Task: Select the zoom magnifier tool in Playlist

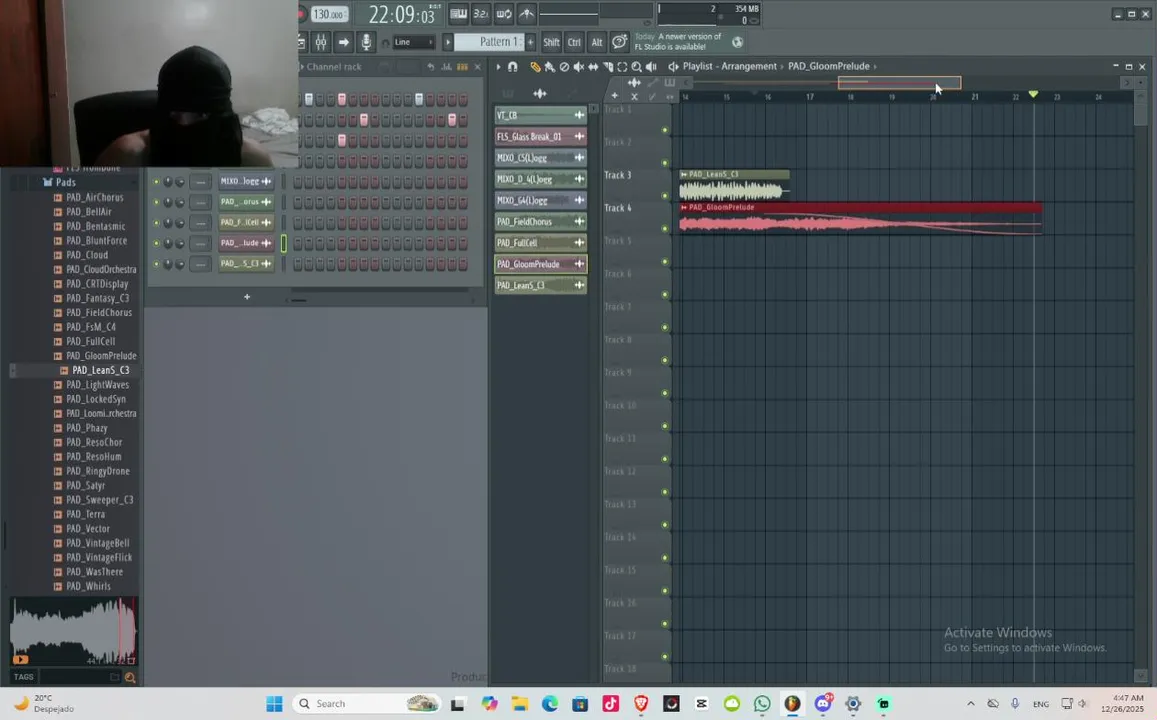Action: [636, 66]
